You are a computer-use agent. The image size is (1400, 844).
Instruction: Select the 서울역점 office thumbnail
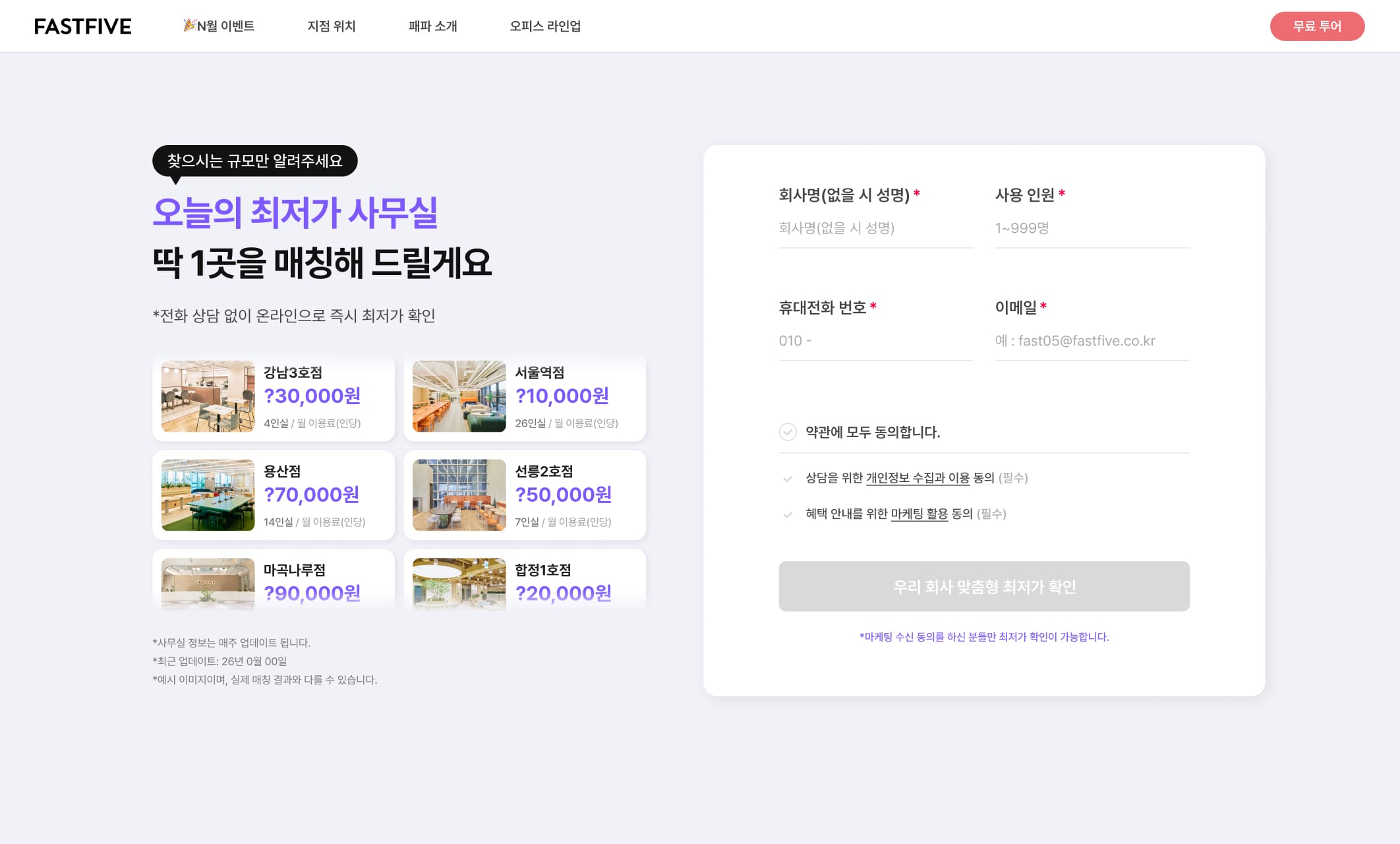pyautogui.click(x=459, y=396)
